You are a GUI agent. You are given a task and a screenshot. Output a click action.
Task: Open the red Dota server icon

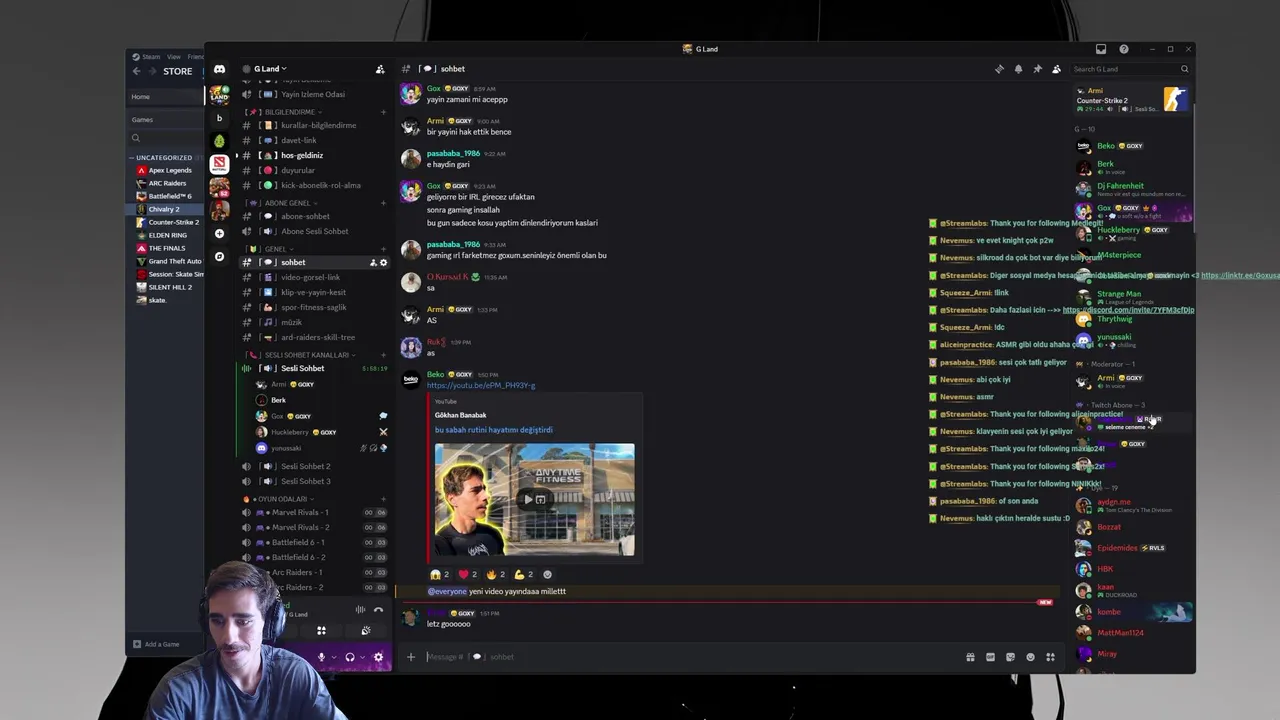[219, 163]
